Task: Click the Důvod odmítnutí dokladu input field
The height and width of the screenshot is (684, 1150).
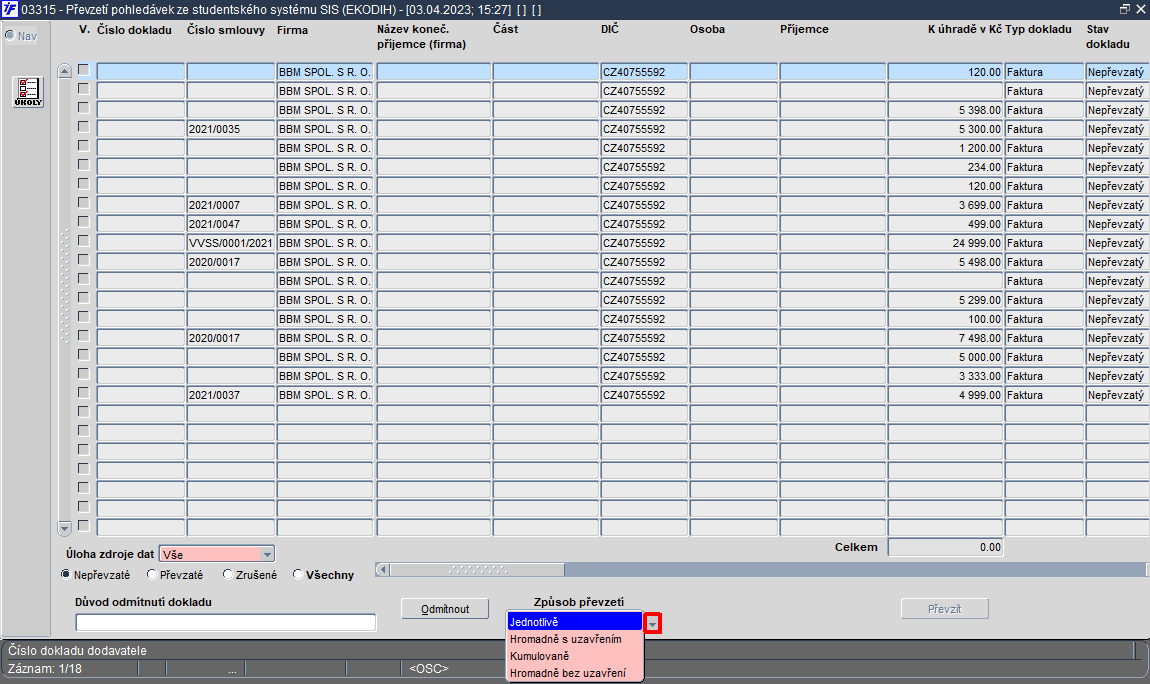Action: pos(226,622)
